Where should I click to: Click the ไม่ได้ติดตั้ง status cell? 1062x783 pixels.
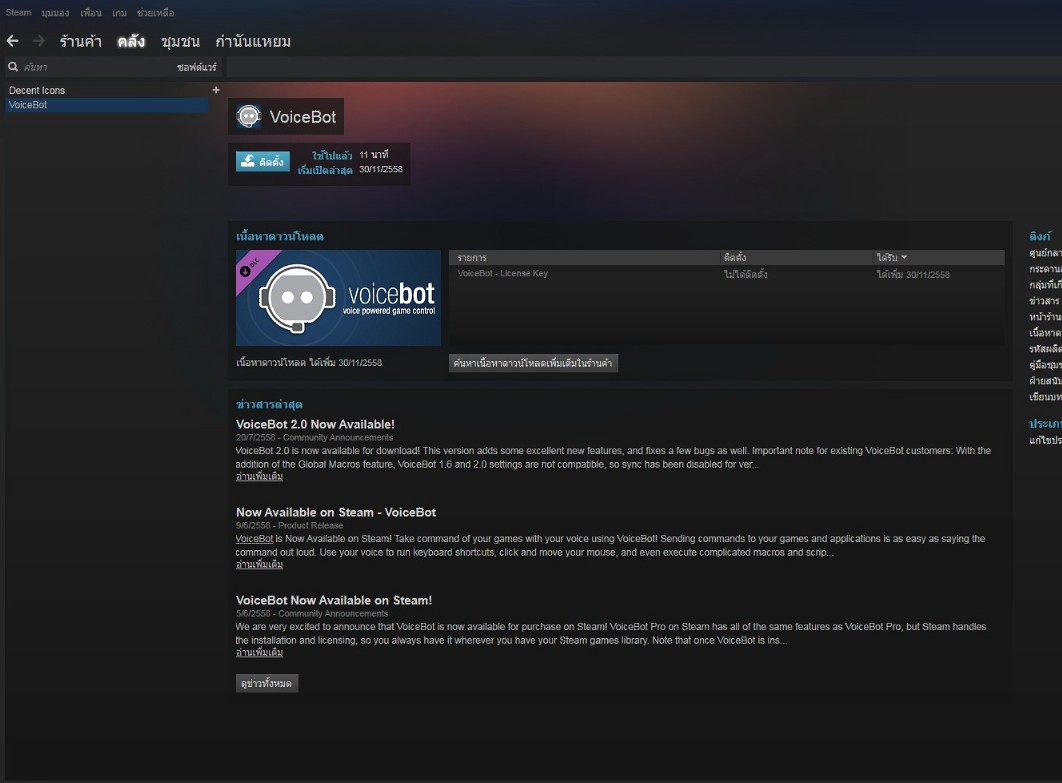tap(745, 274)
